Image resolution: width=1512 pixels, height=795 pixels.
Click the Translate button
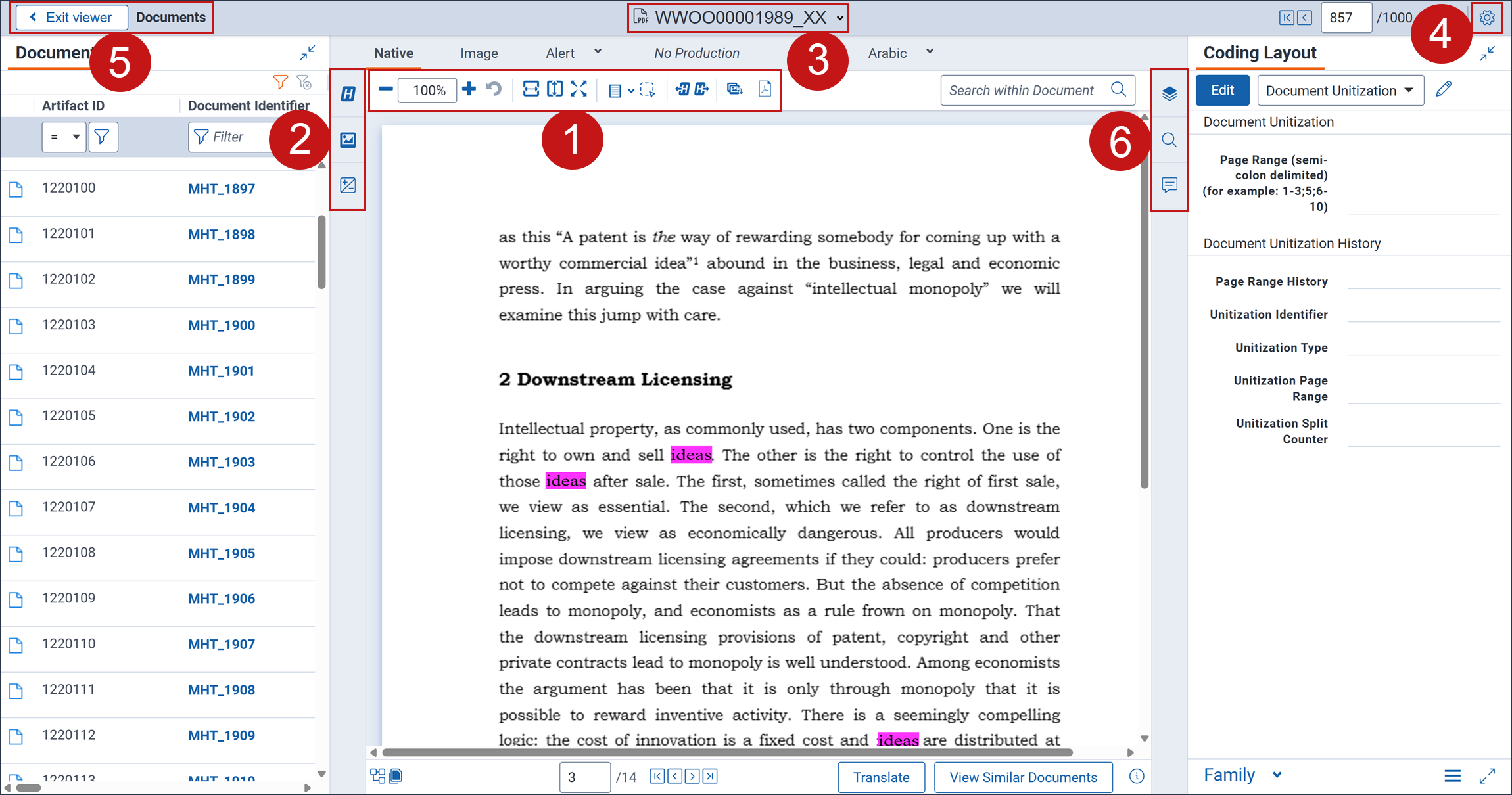coord(881,777)
